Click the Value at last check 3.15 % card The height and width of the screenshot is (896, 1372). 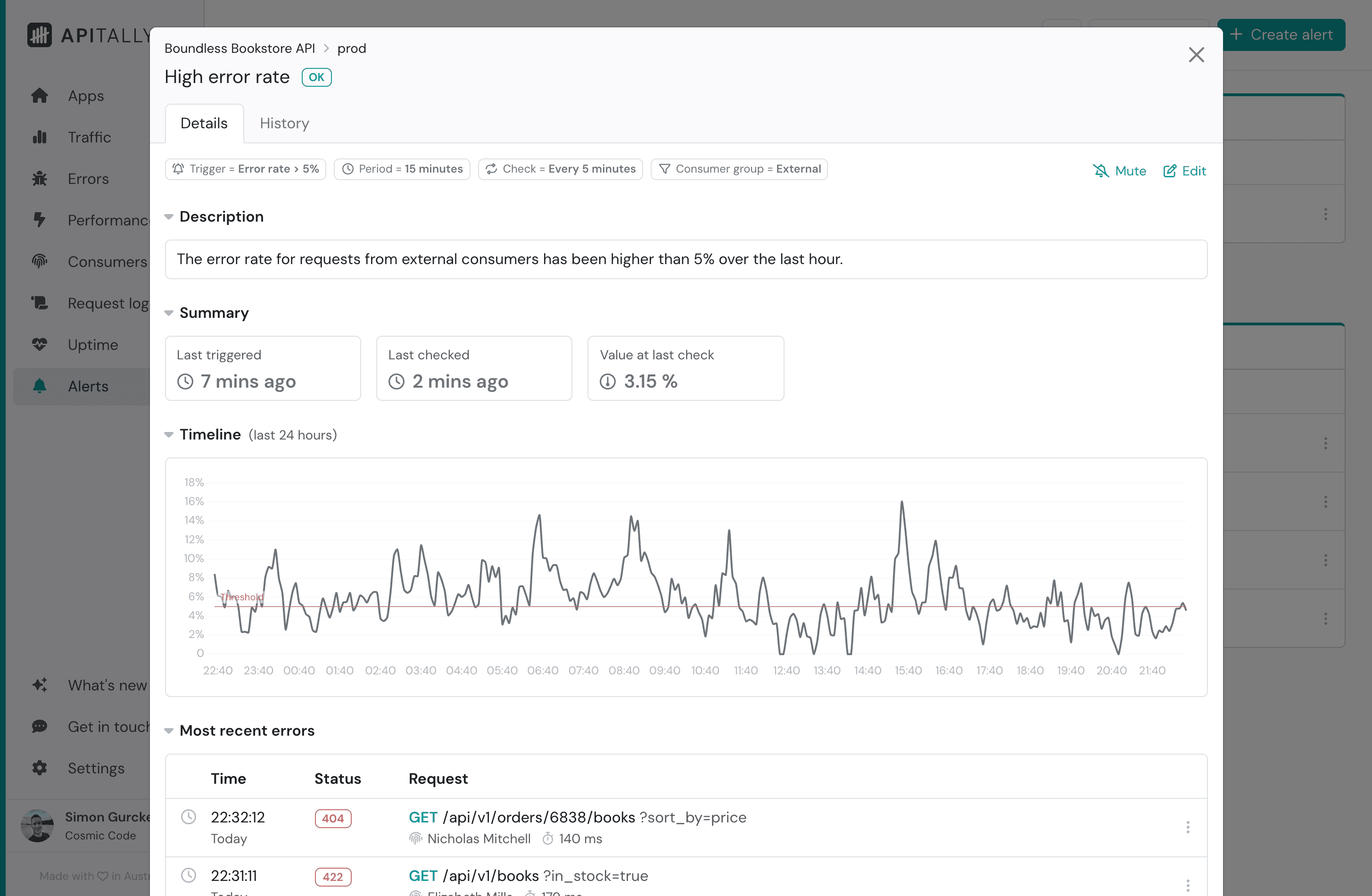coord(686,368)
